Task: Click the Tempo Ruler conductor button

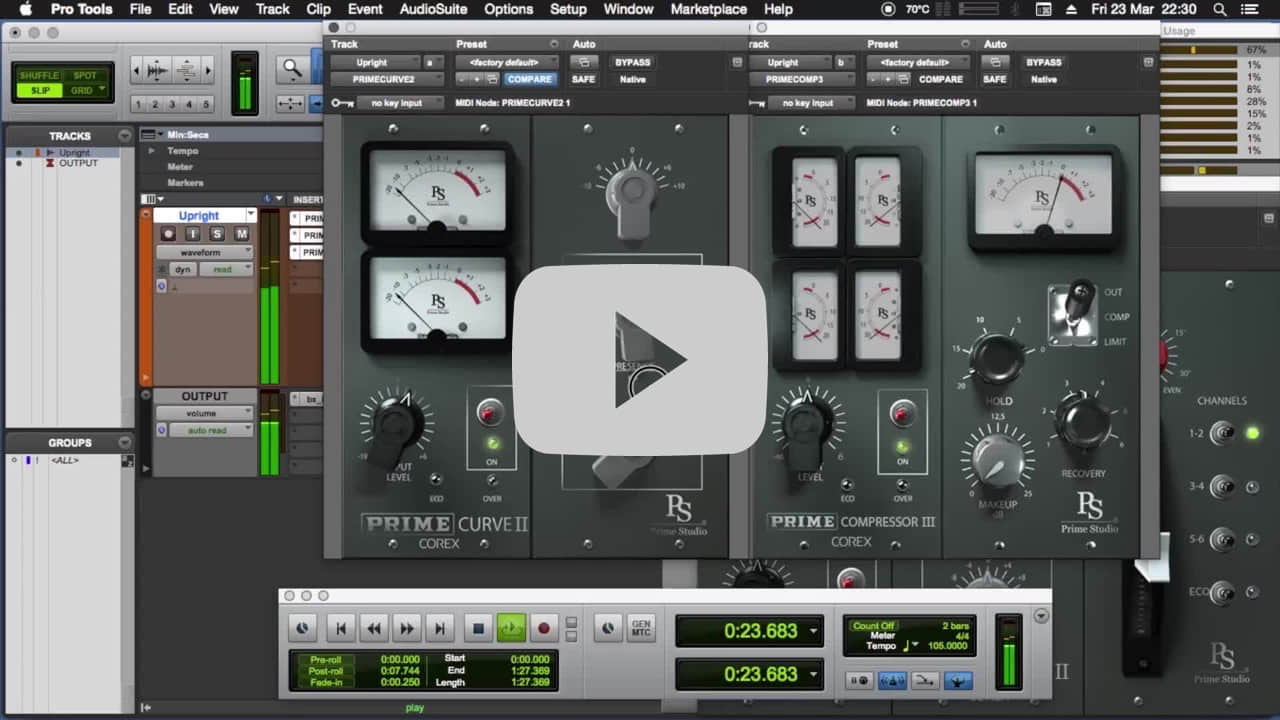Action: pyautogui.click(x=958, y=680)
